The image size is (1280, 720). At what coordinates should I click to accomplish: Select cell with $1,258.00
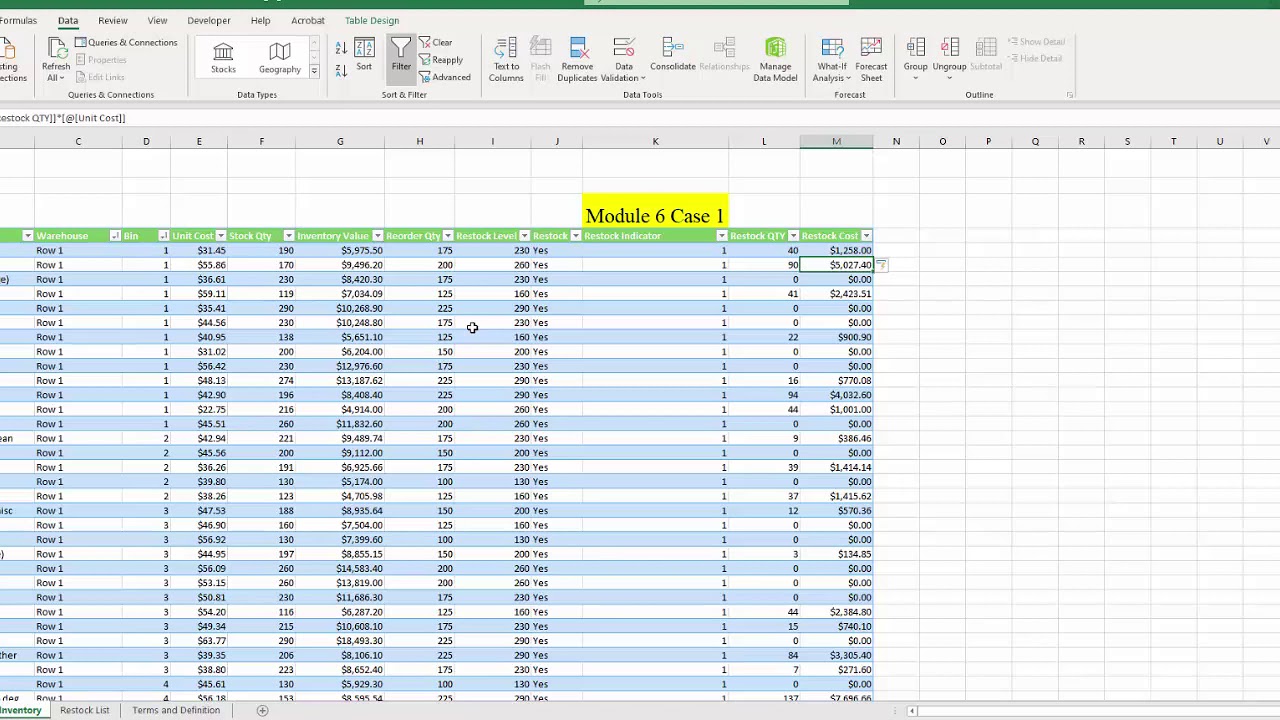[836, 251]
